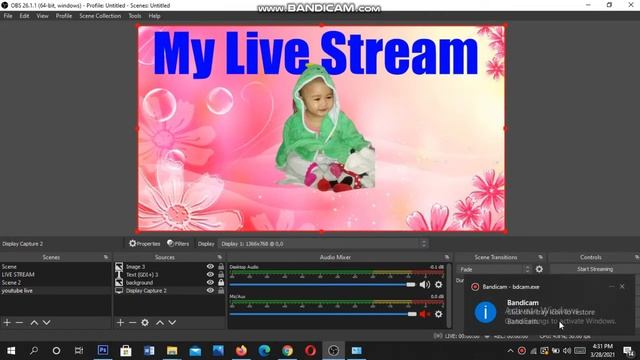Hide the background source
The width and height of the screenshot is (640, 360).
210,282
